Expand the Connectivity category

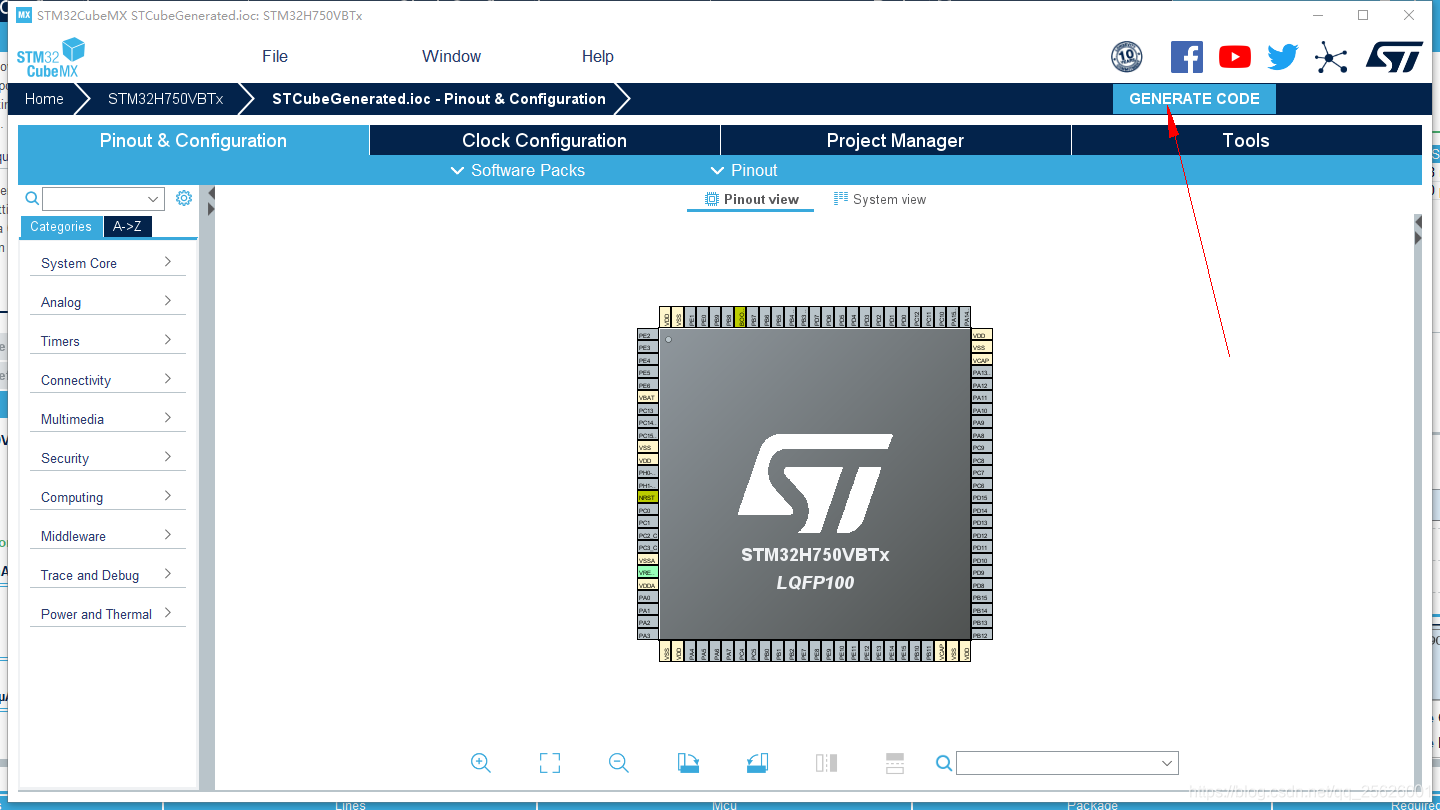[108, 380]
